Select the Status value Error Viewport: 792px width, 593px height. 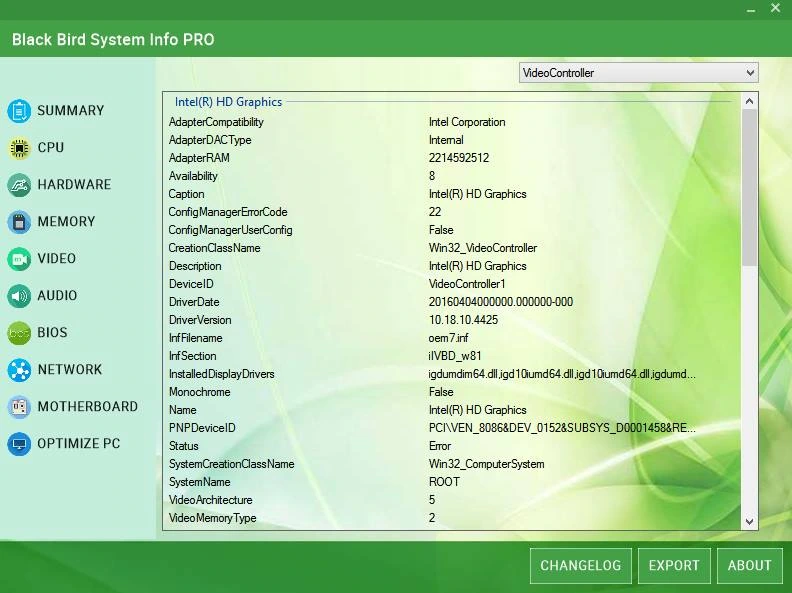point(439,446)
